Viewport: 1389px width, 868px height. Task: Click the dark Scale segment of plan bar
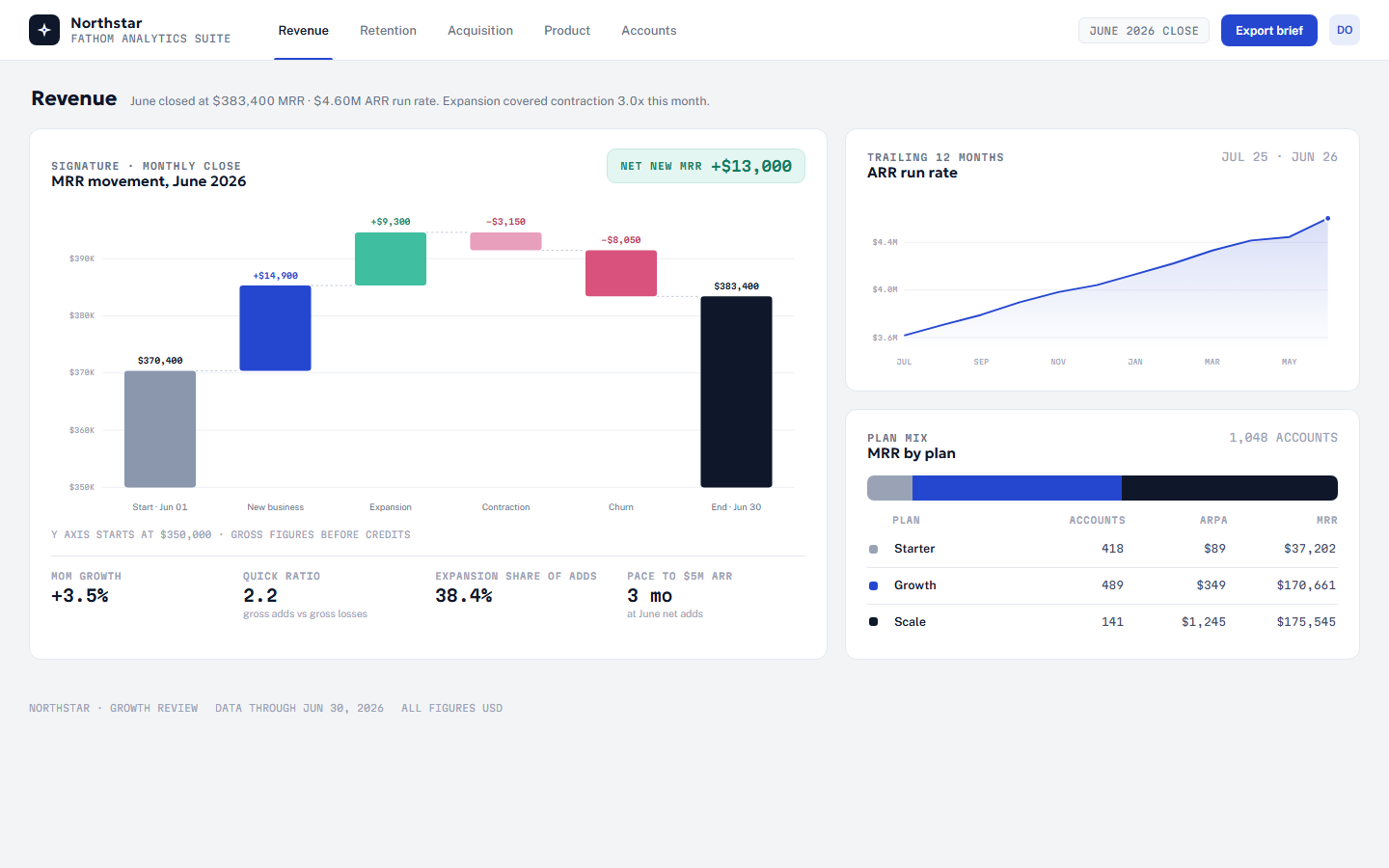pyautogui.click(x=1230, y=488)
